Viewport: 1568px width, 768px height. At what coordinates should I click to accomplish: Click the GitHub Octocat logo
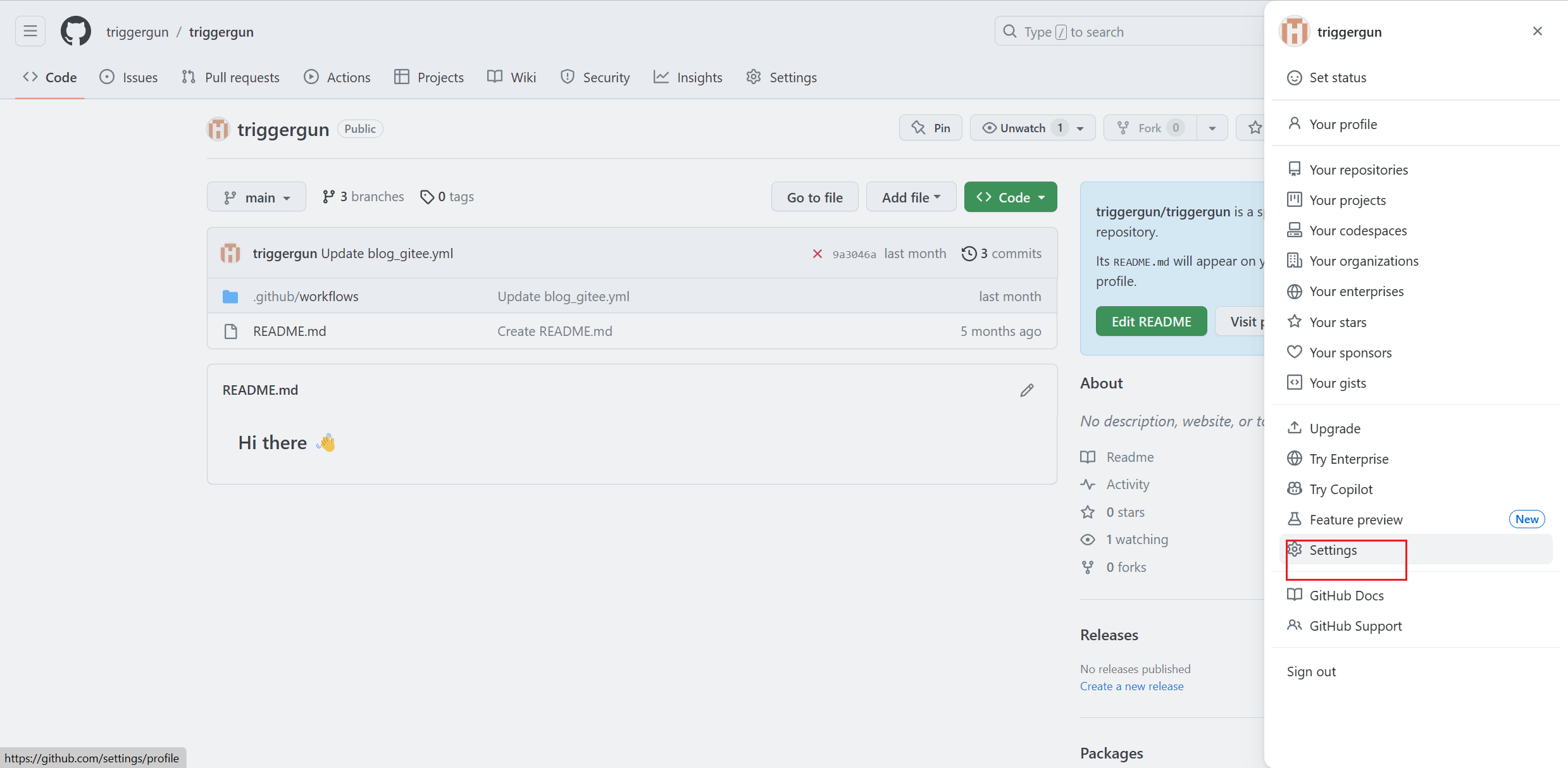coord(75,31)
